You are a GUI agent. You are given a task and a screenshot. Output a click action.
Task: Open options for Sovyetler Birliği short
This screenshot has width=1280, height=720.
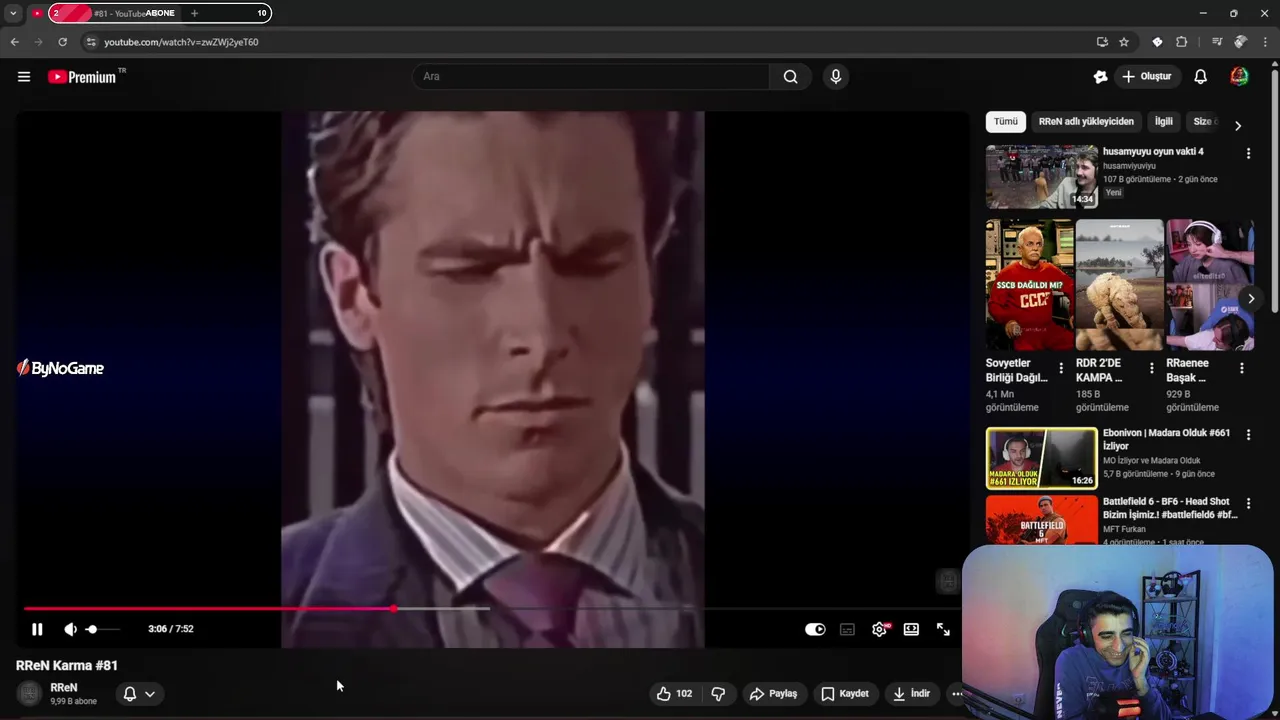1062,369
